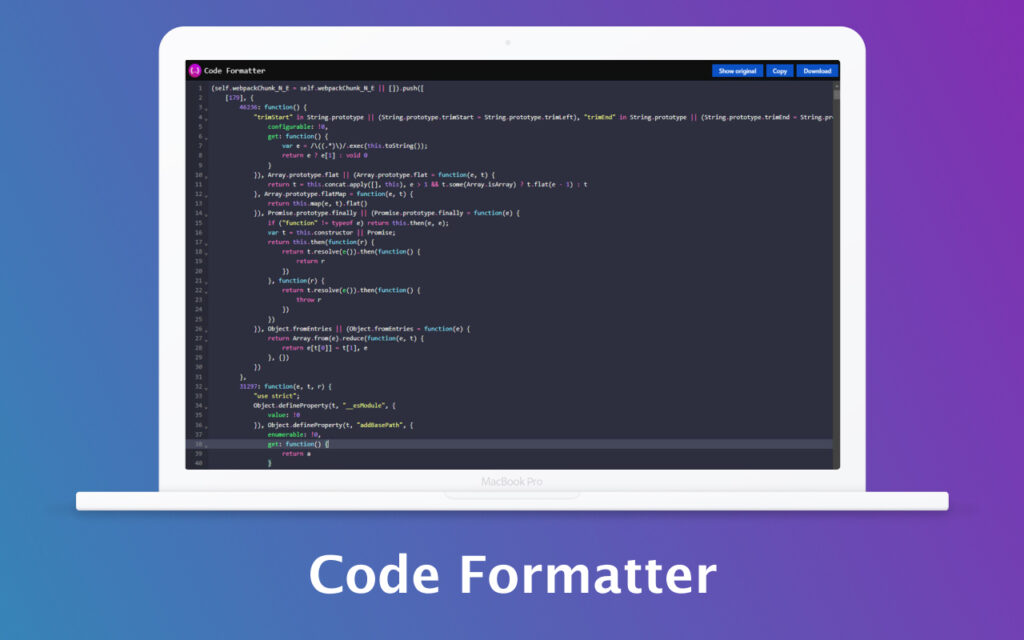
Task: Click 'return e[t[0]] = t[1], e' line
Action: point(325,348)
